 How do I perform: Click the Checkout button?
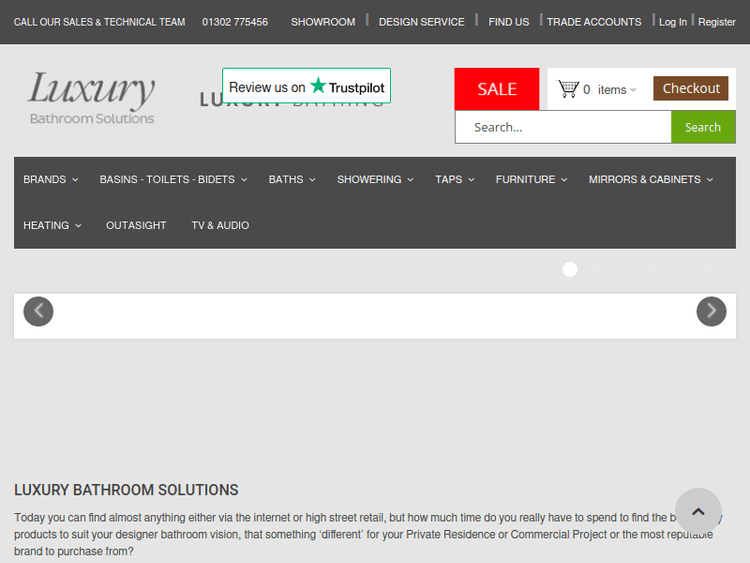[x=691, y=89]
